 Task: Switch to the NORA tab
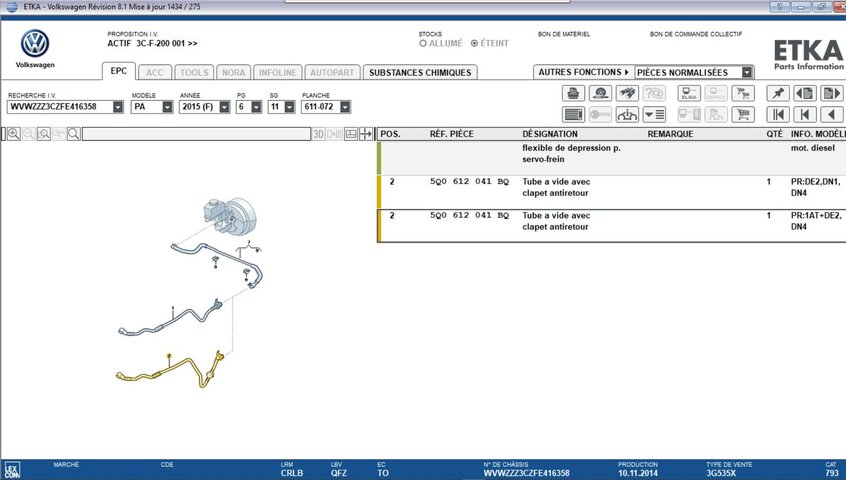tap(234, 73)
